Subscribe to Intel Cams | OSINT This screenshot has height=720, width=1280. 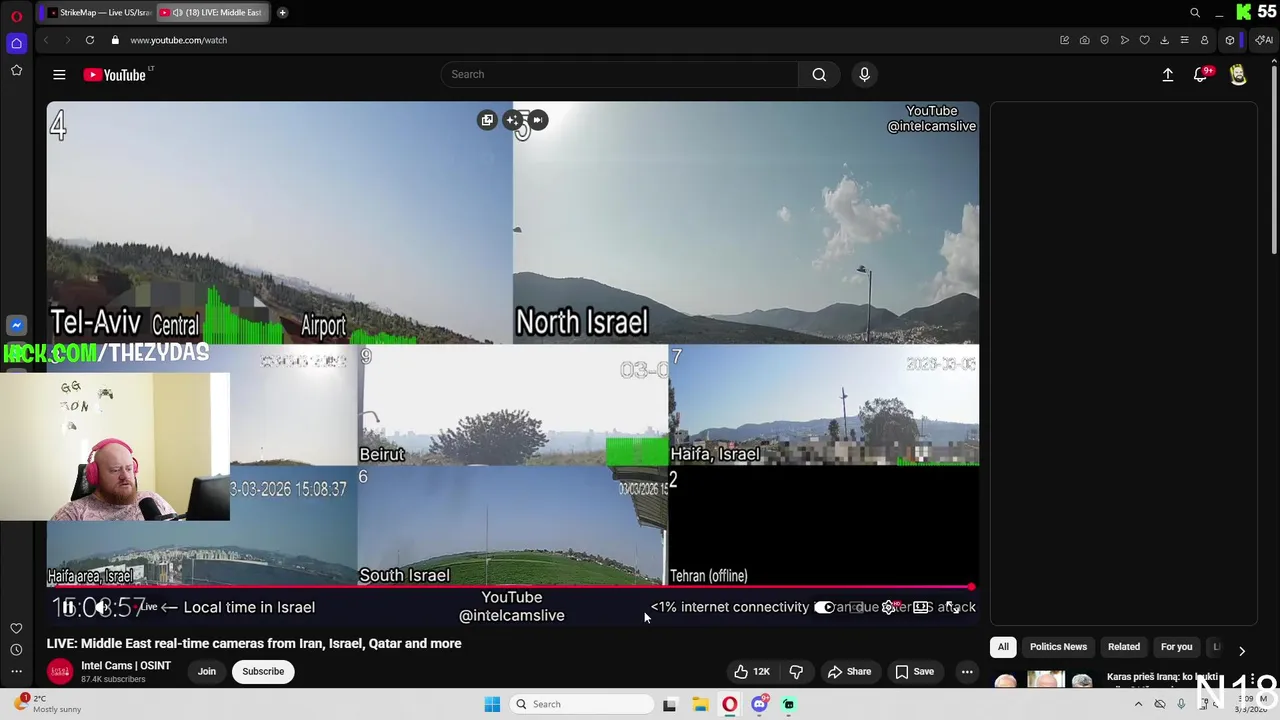263,671
